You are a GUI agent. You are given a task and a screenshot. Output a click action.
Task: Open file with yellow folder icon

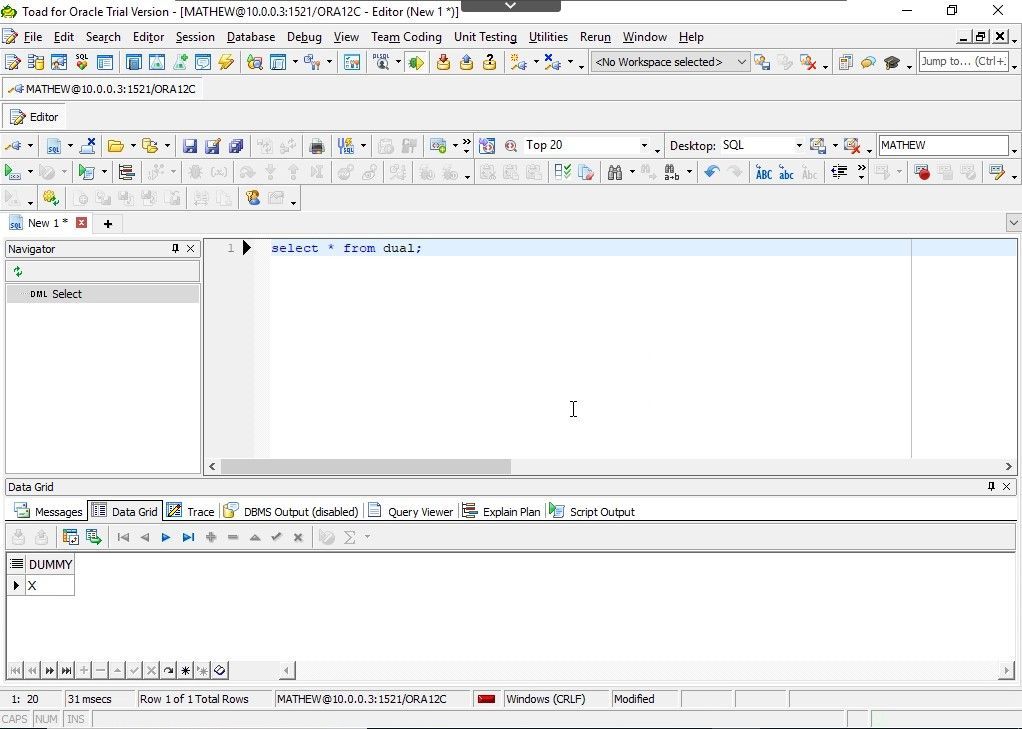(x=116, y=145)
